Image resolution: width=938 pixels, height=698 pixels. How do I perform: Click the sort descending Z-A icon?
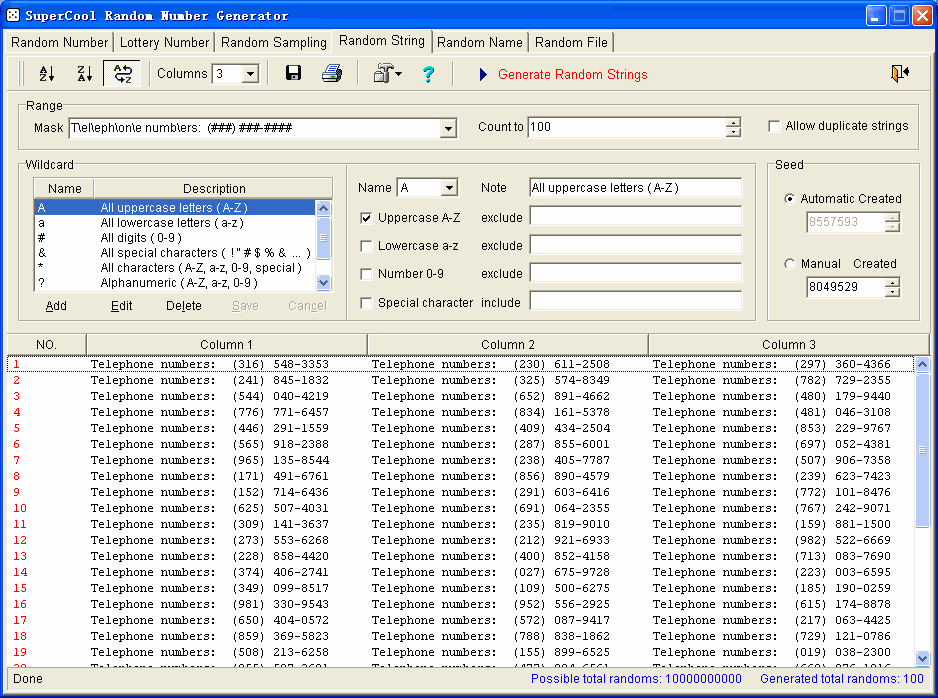coord(84,74)
